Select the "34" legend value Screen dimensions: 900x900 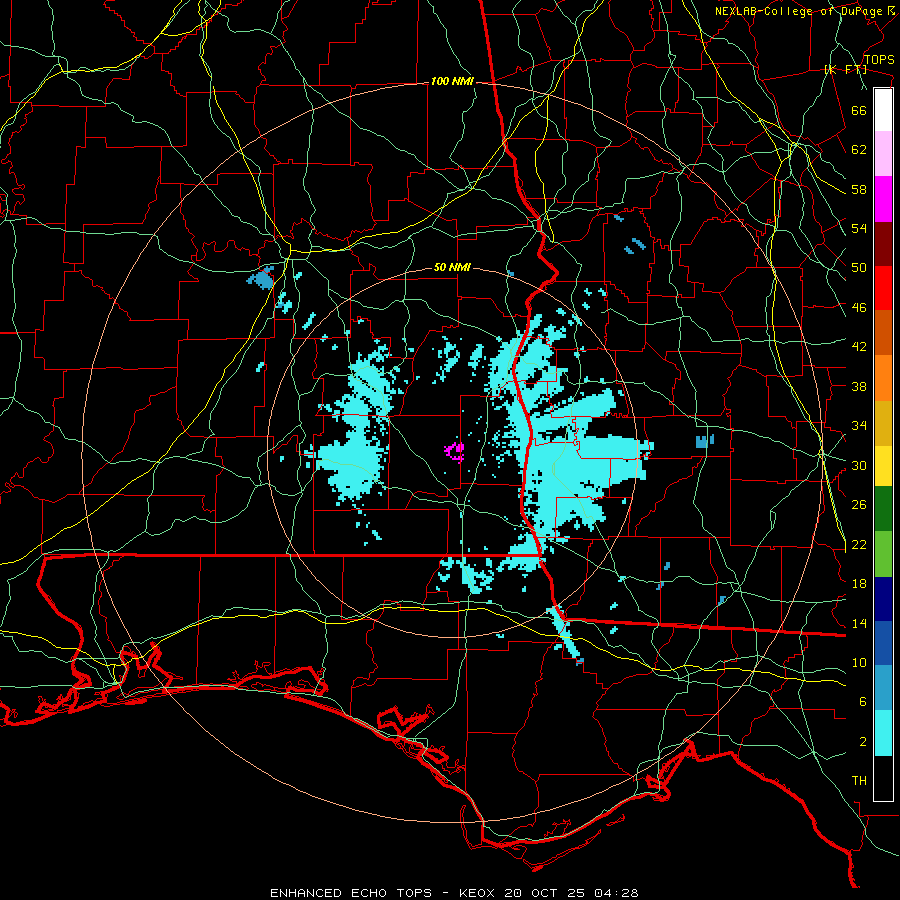point(859,426)
